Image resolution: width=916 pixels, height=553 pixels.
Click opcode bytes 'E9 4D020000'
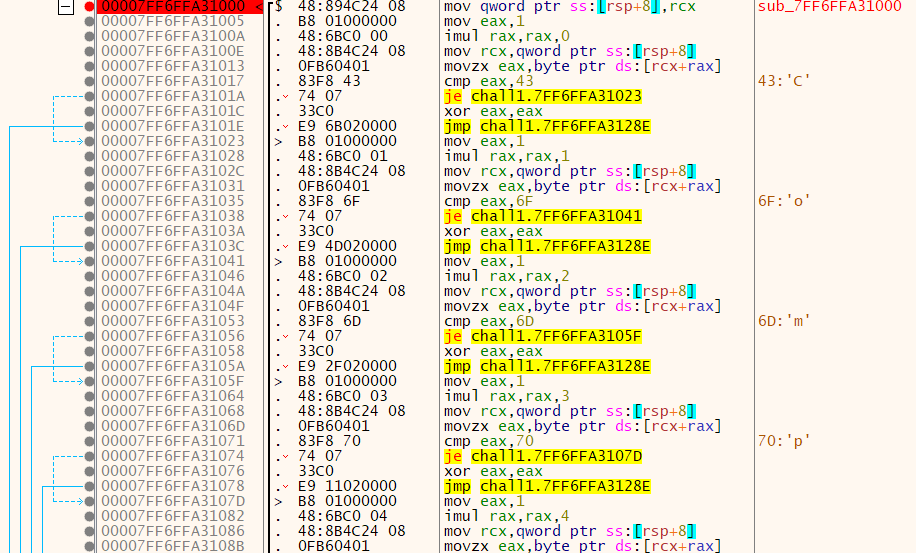pyautogui.click(x=347, y=246)
